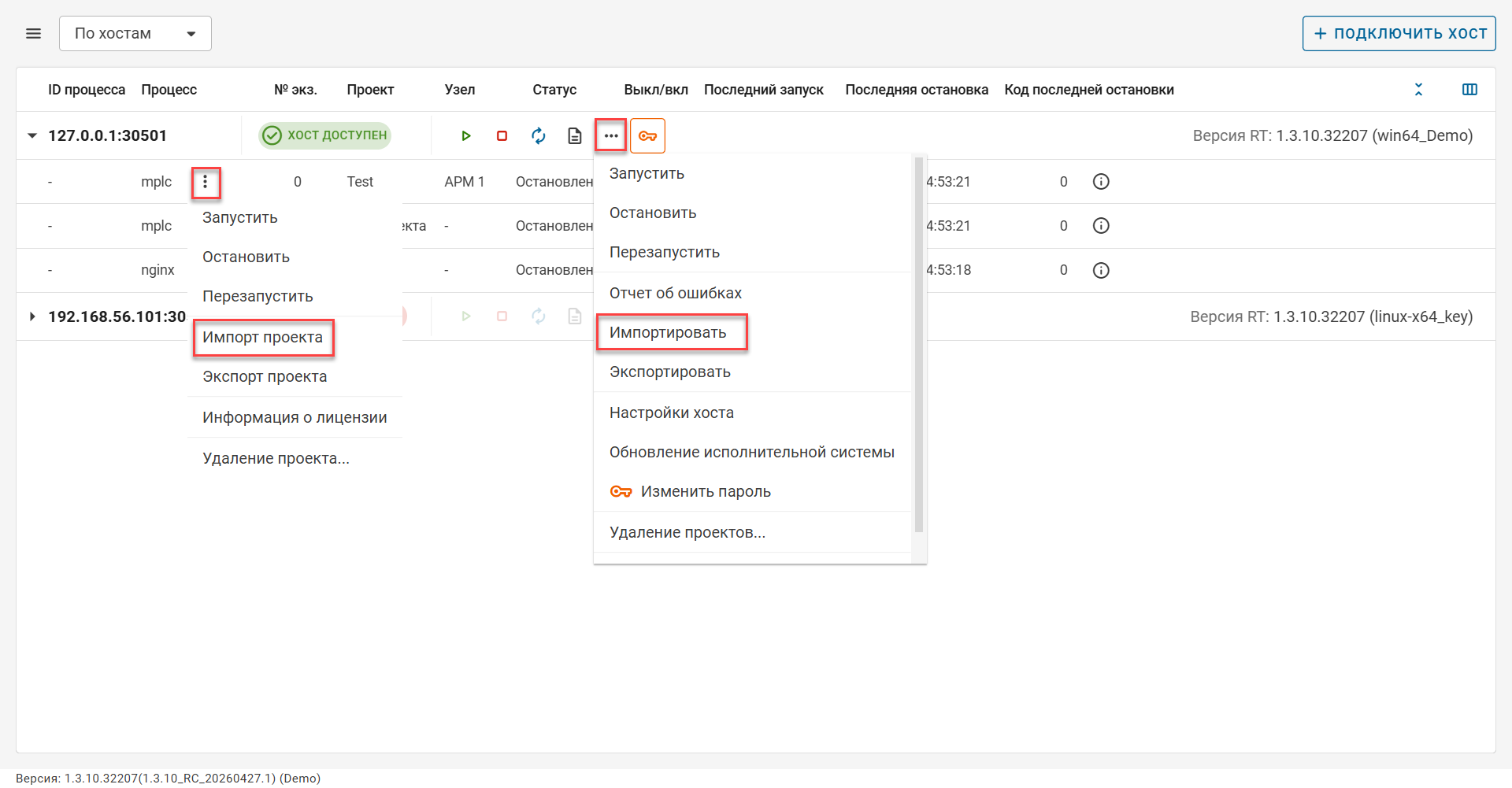Click the 4:53:18 stop time in the nginx row
Viewport: 1512px width, 788px height.
click(949, 270)
